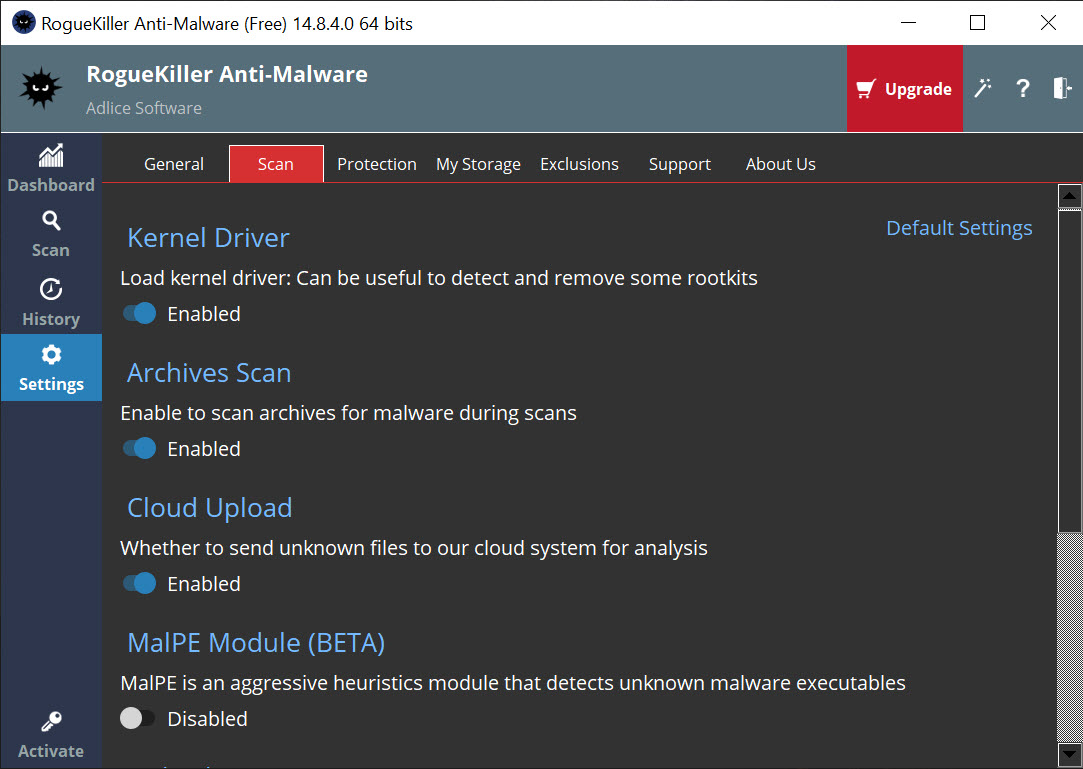Disable the Cloud Upload toggle

point(140,584)
